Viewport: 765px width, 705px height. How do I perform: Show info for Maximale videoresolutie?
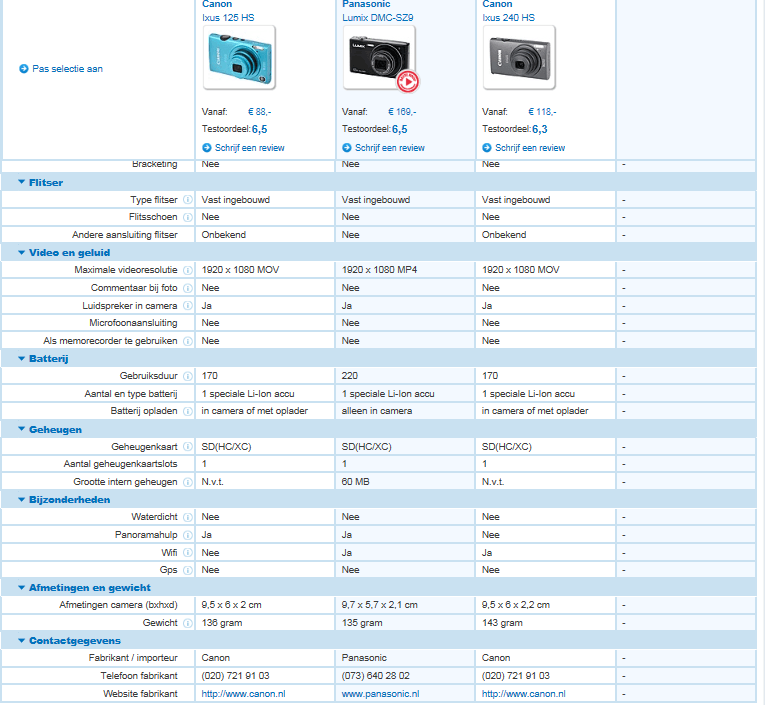[x=187, y=270]
